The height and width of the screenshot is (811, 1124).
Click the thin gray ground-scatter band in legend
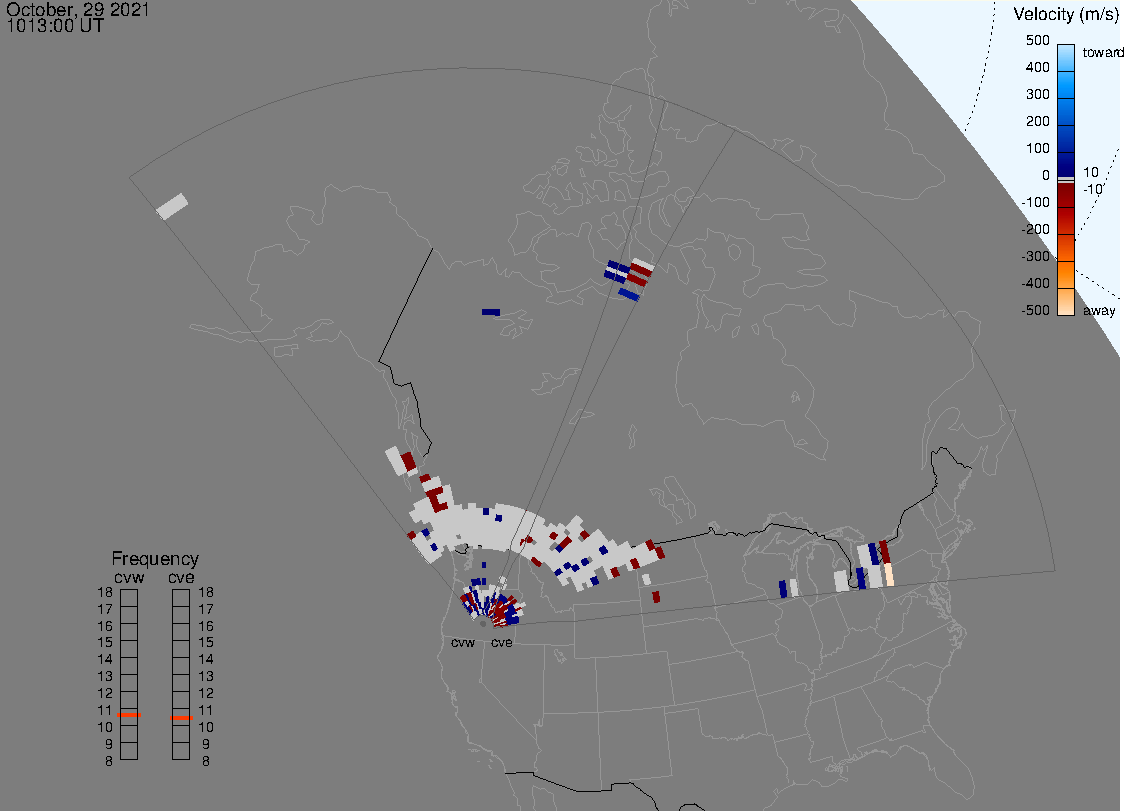pyautogui.click(x=1066, y=179)
